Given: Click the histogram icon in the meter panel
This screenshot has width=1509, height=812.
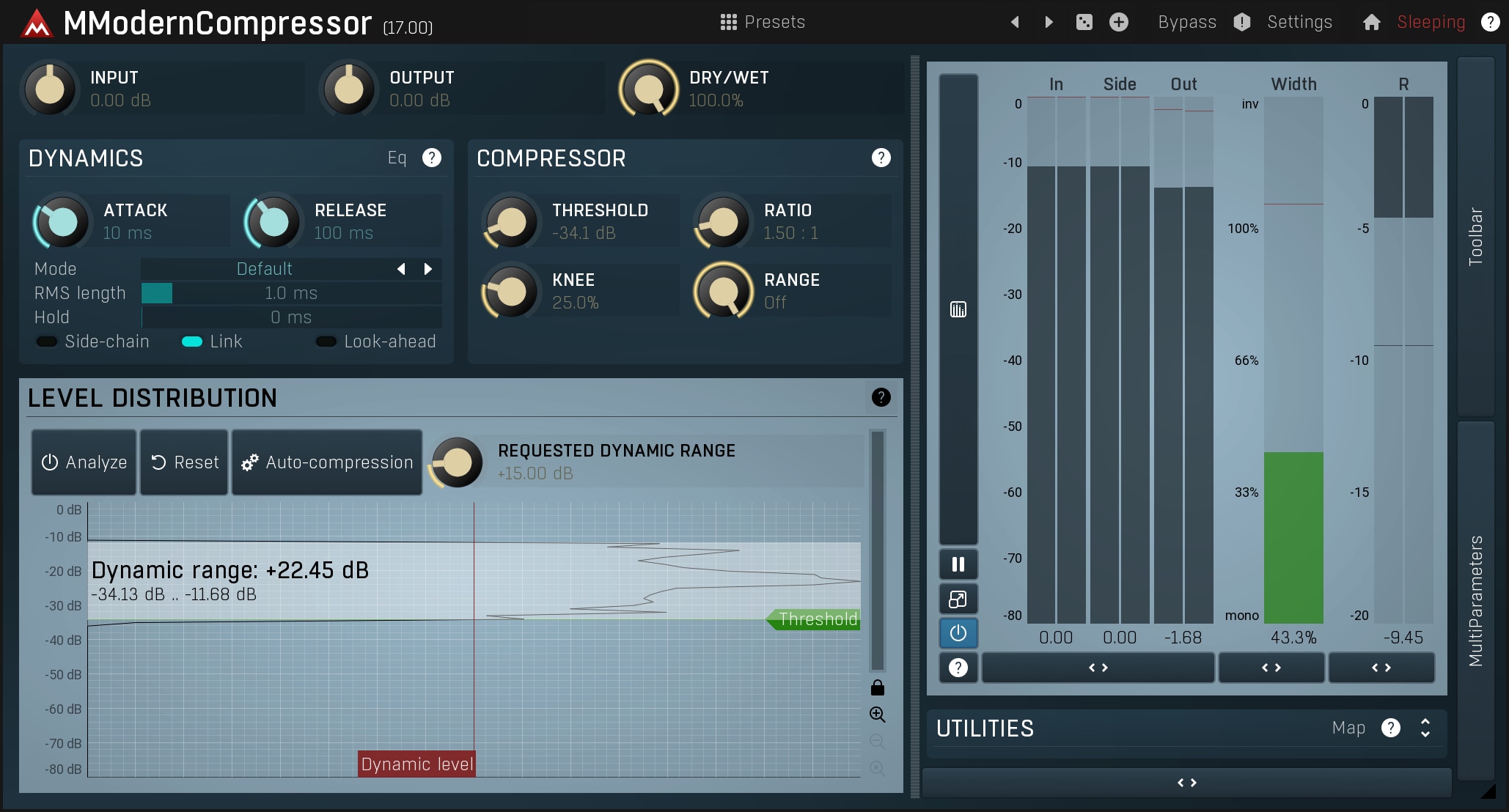Looking at the screenshot, I should tap(958, 309).
